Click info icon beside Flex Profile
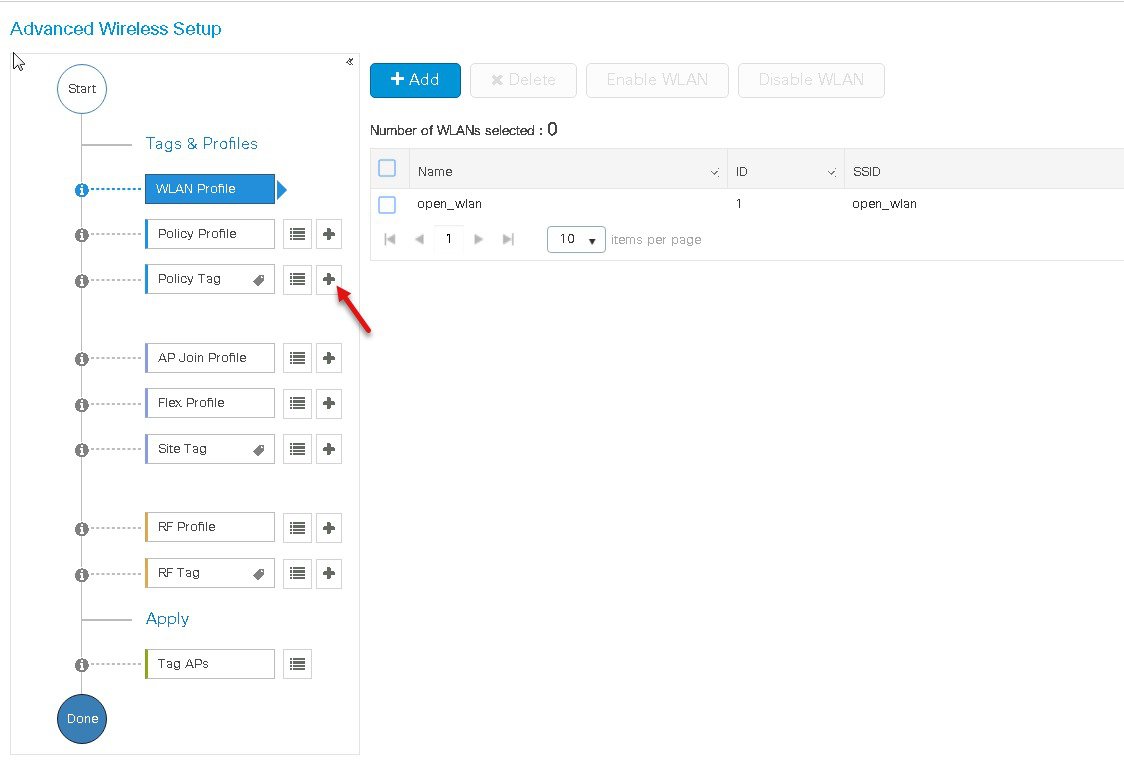This screenshot has height=766, width=1124. point(82,405)
